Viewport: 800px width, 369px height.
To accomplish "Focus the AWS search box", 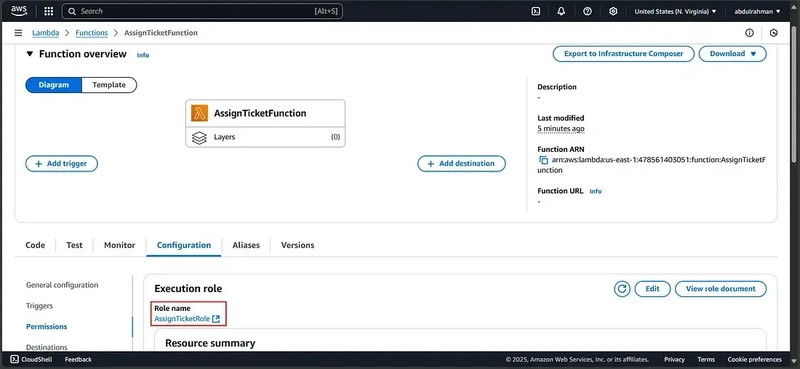I will (x=202, y=11).
